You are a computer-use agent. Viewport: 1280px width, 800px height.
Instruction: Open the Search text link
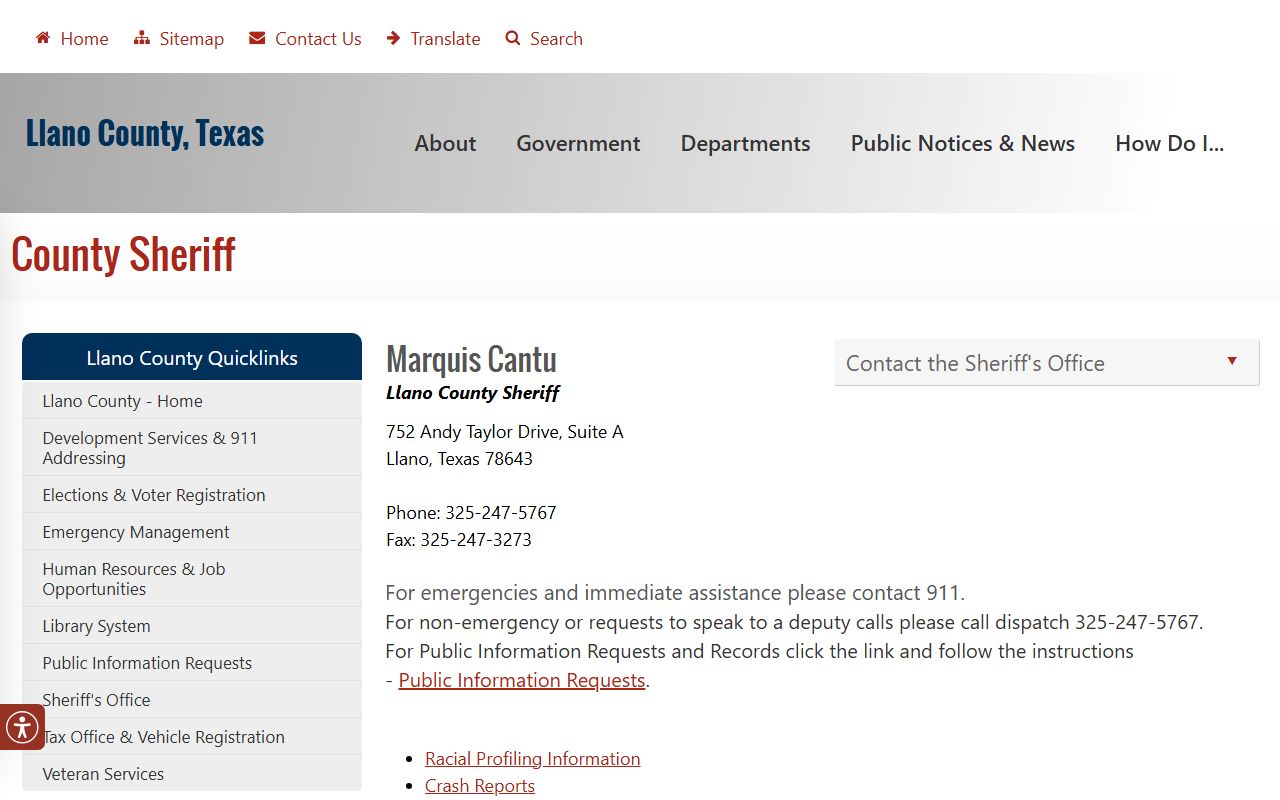click(x=556, y=38)
